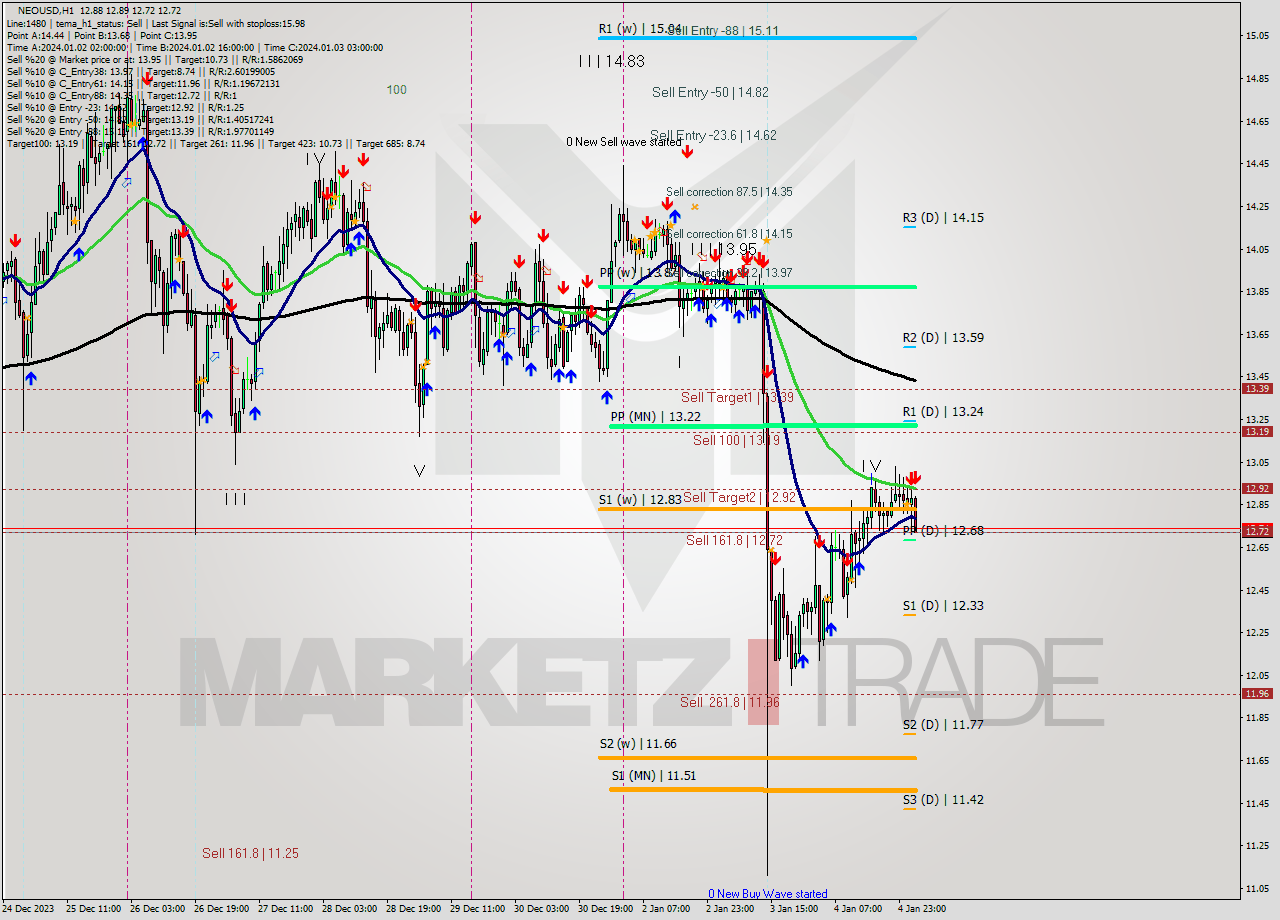The height and width of the screenshot is (920, 1280).
Task: Click the 'Sell 100 | 13.19' label
Action: 736,440
